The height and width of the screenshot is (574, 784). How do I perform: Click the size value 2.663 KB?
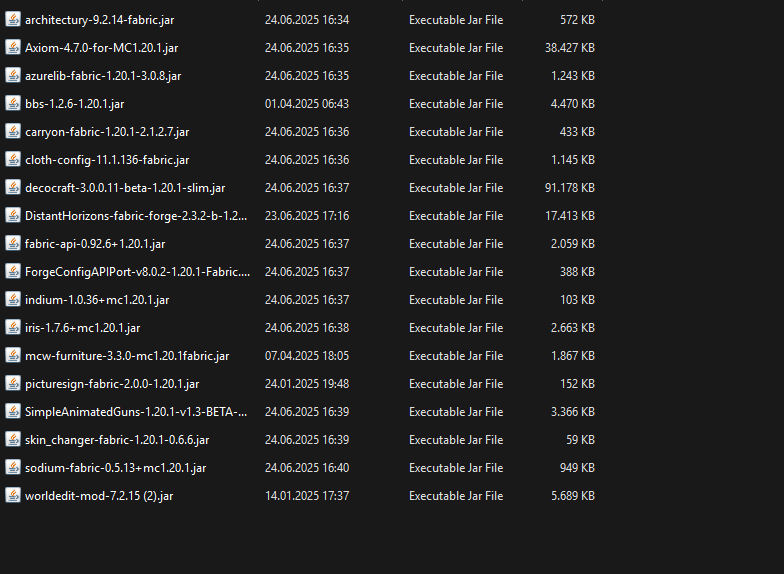pyautogui.click(x=572, y=328)
